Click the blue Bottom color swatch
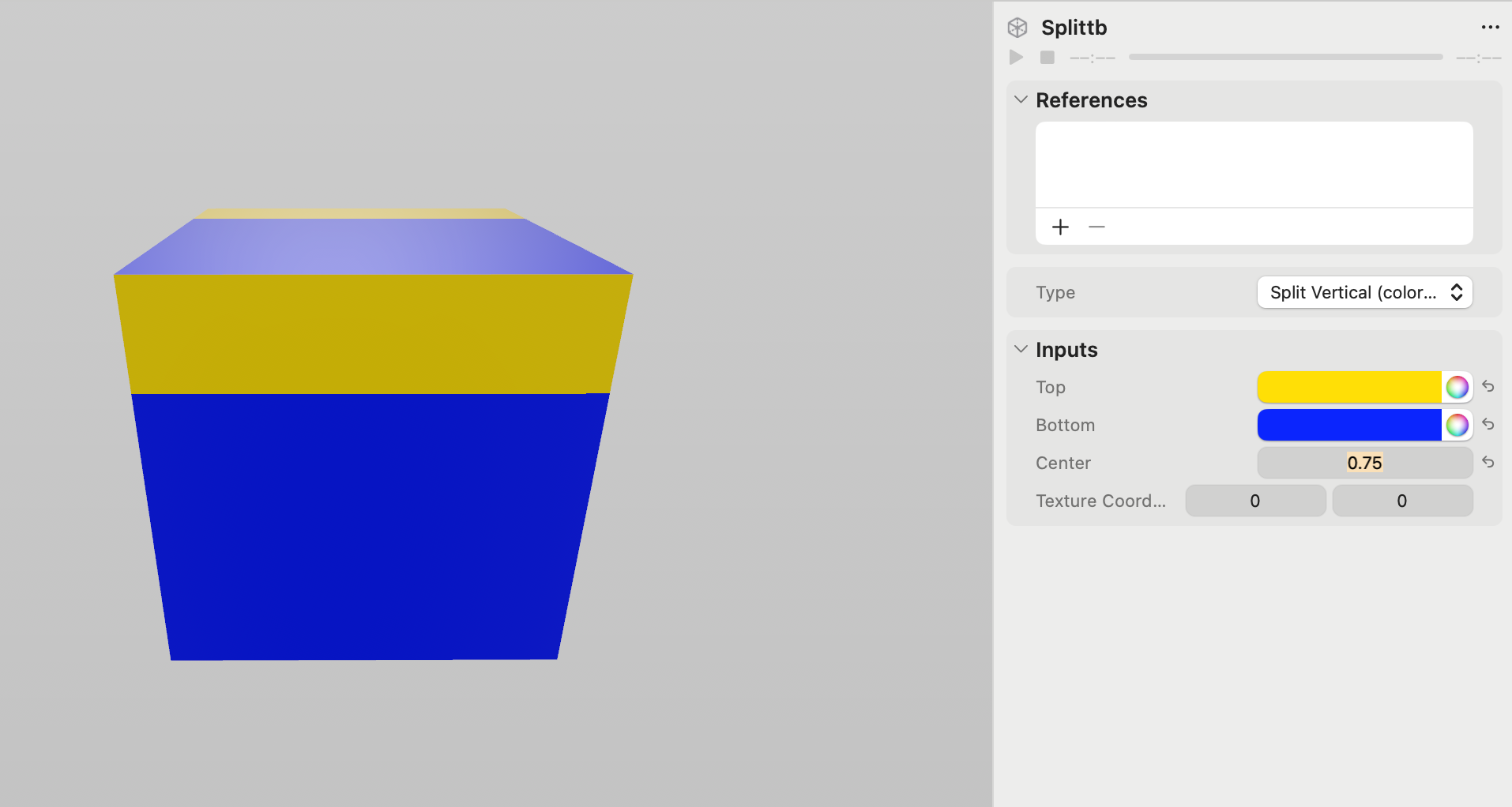1512x807 pixels. 1348,425
